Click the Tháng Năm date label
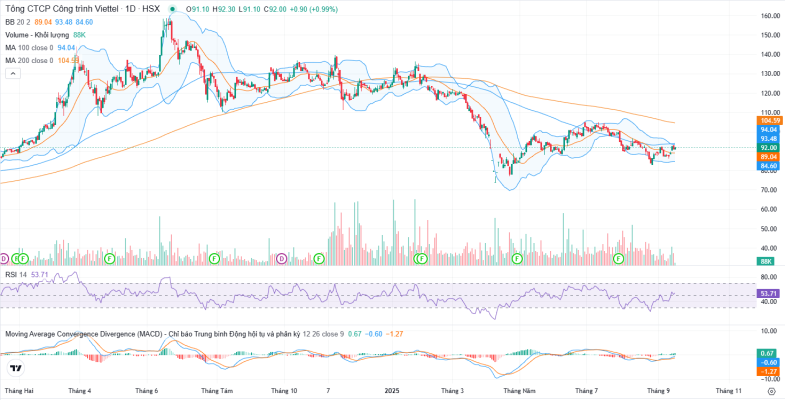The image size is (785, 400). (518, 390)
